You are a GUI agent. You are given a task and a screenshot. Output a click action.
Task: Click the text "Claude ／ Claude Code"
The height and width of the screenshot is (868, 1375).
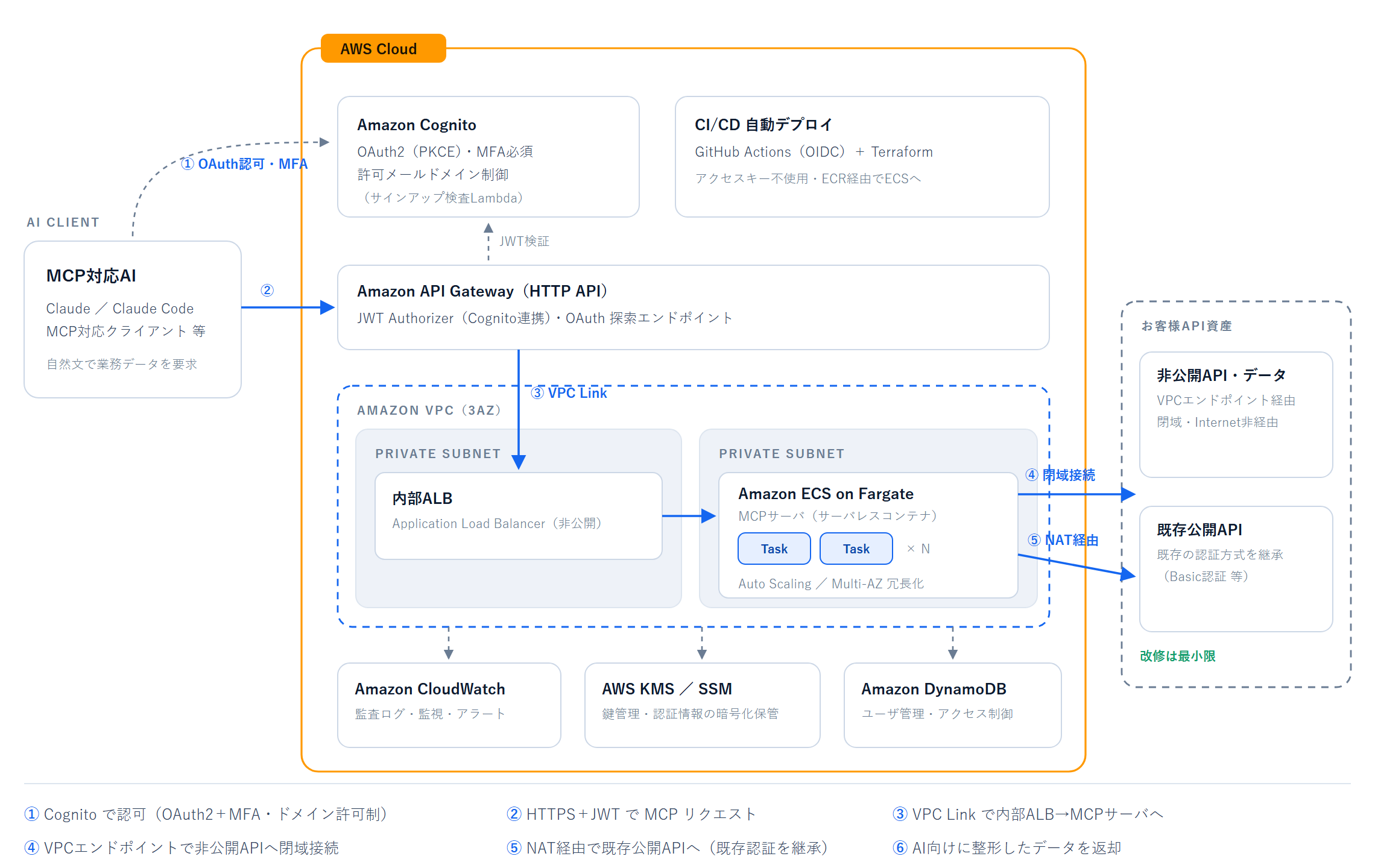pos(120,309)
